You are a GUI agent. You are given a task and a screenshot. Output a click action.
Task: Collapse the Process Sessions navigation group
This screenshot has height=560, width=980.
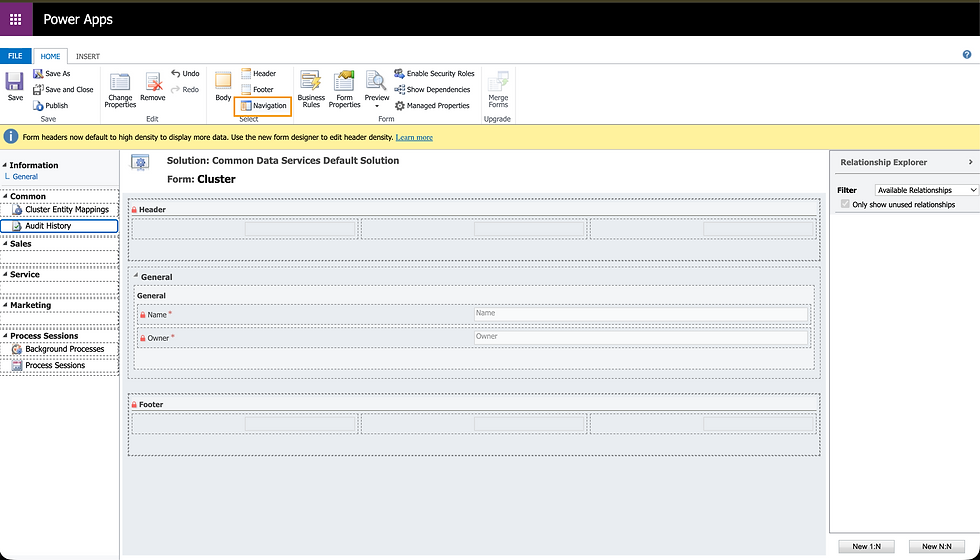click(5, 336)
